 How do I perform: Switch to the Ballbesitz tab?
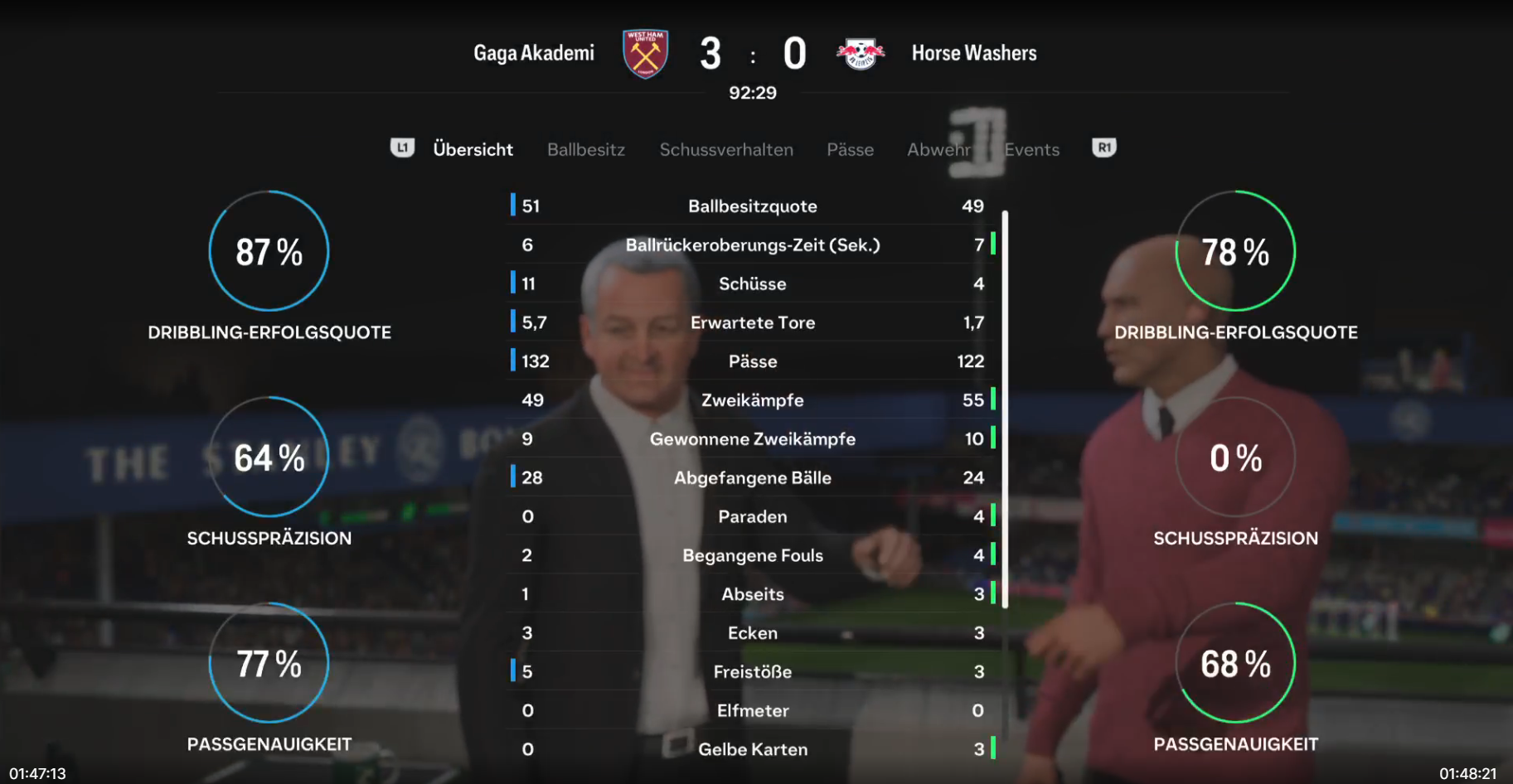[586, 150]
